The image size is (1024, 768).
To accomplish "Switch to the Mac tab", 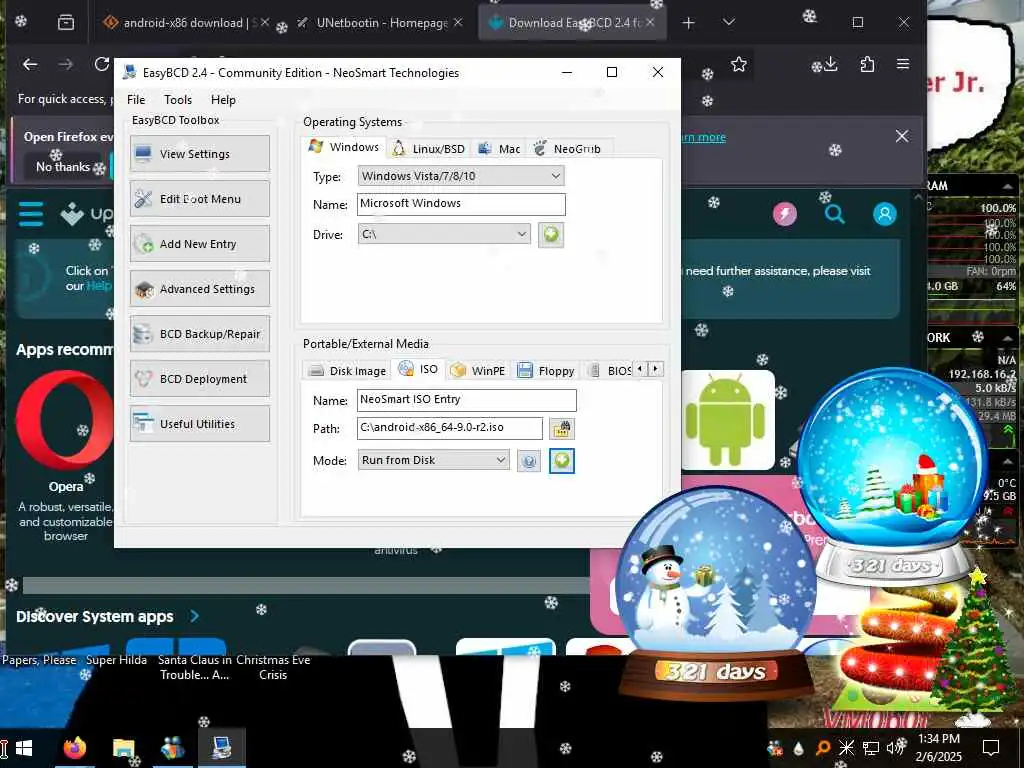I will click(x=499, y=149).
